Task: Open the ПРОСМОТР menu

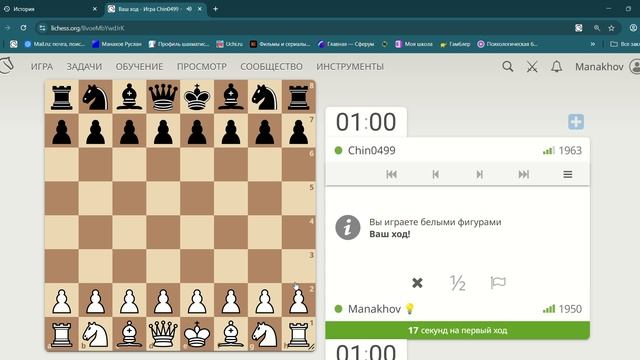Action: [202, 67]
